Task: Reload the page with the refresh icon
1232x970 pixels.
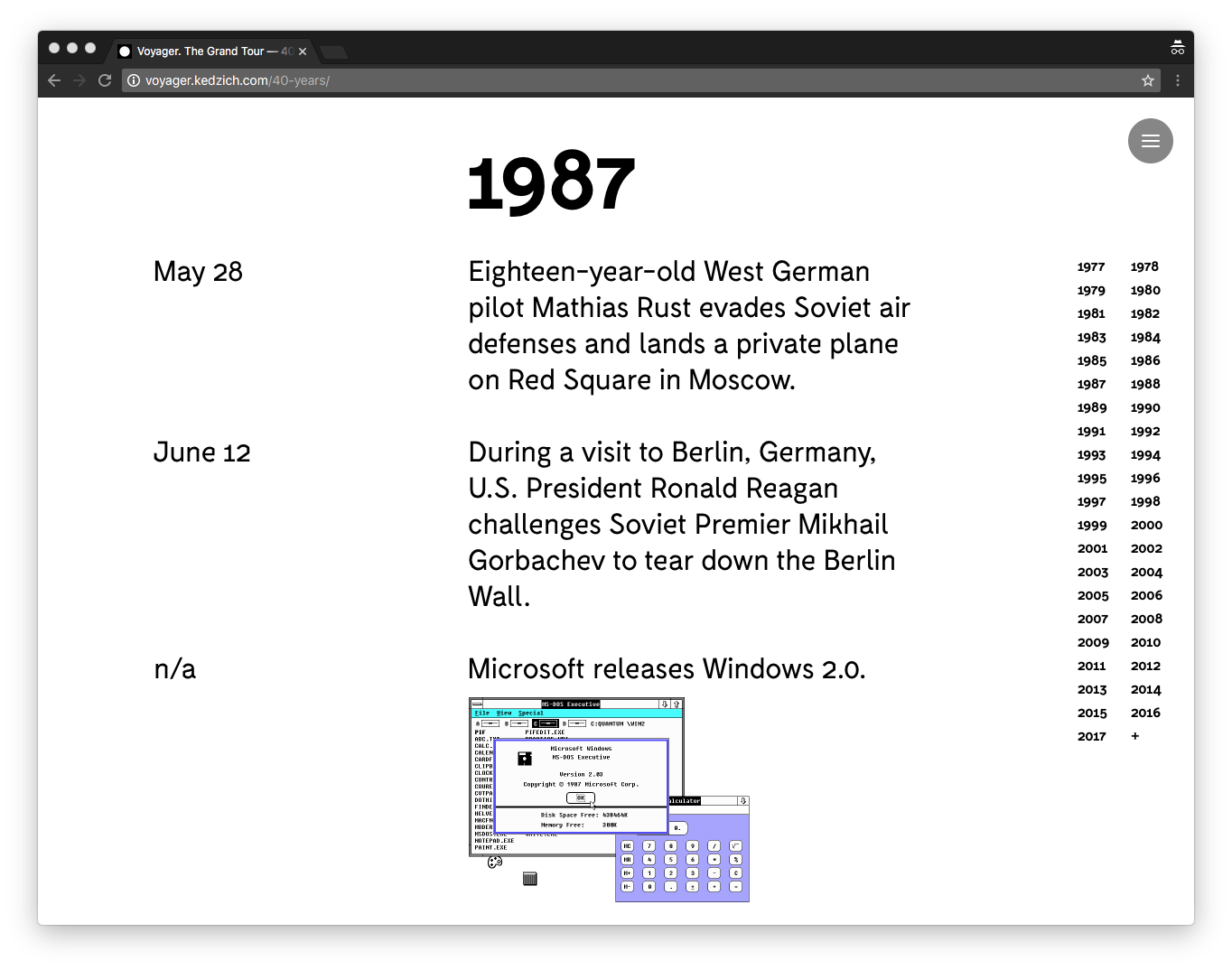Action: 105,80
